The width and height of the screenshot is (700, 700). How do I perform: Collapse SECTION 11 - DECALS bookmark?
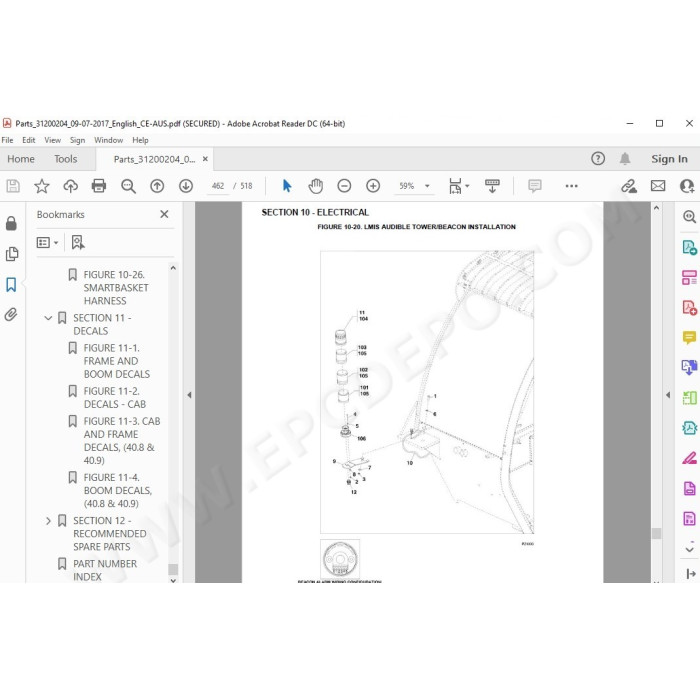point(48,318)
